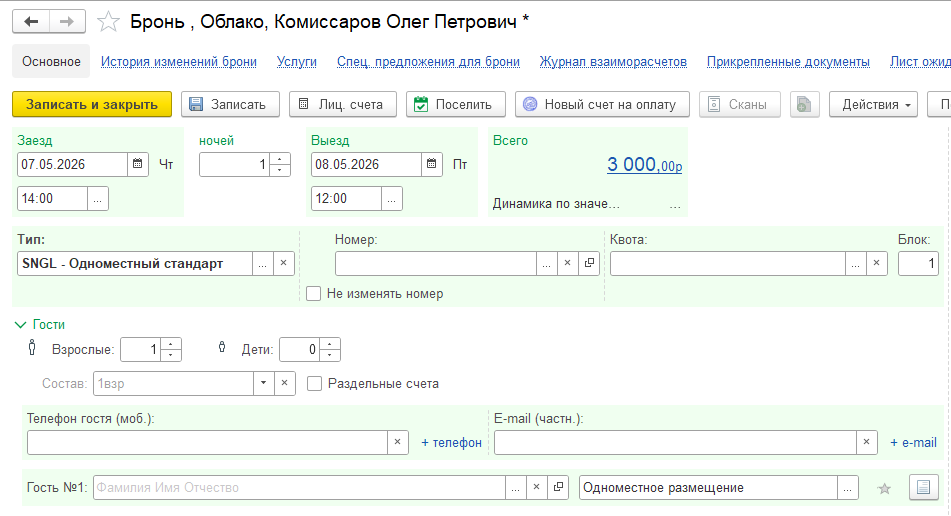The width and height of the screenshot is (951, 516).
Task: Click the Сканы button
Action: [x=739, y=104]
